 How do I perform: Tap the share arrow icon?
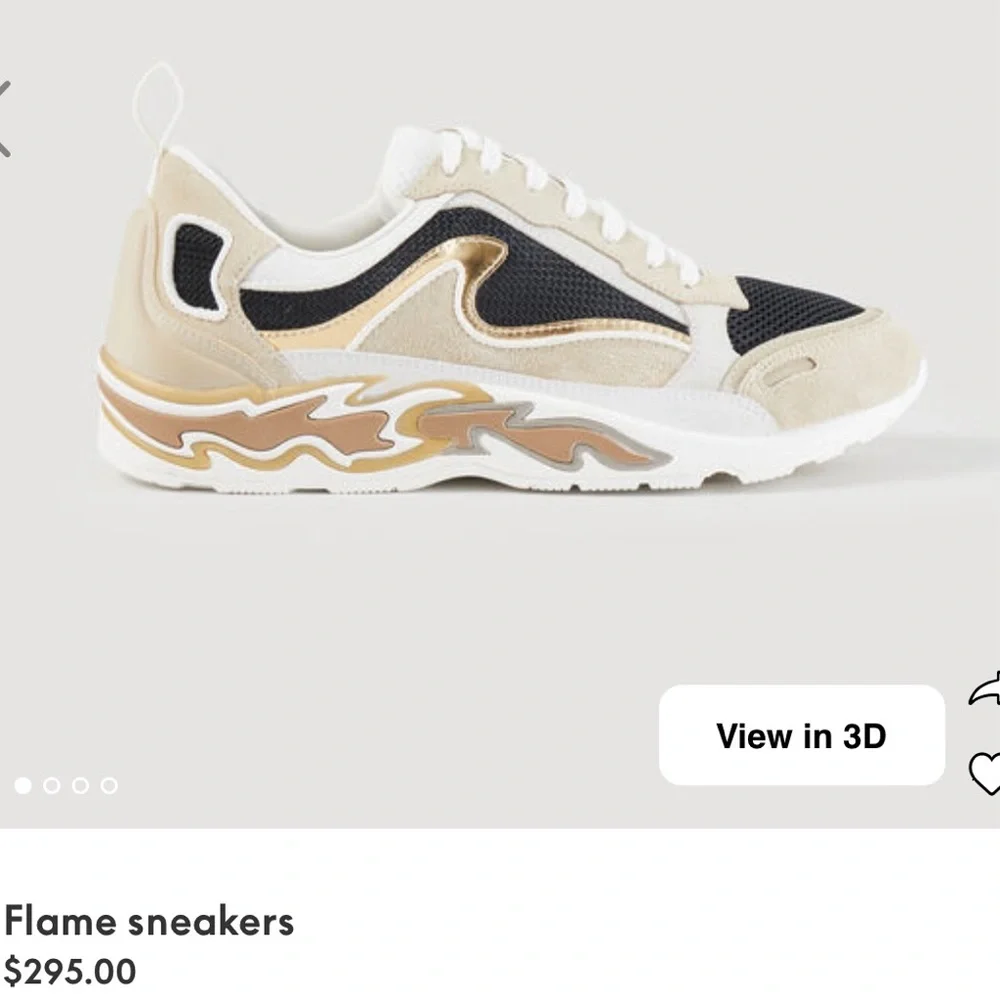point(985,691)
